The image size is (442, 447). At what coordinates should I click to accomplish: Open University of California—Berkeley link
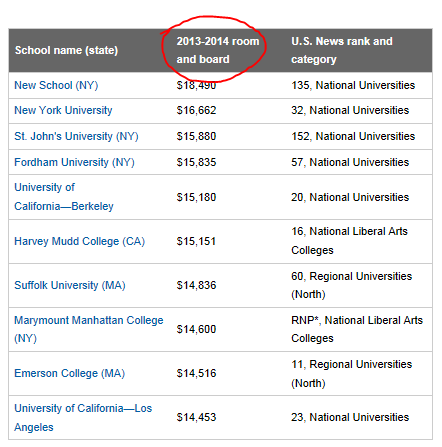[64, 197]
